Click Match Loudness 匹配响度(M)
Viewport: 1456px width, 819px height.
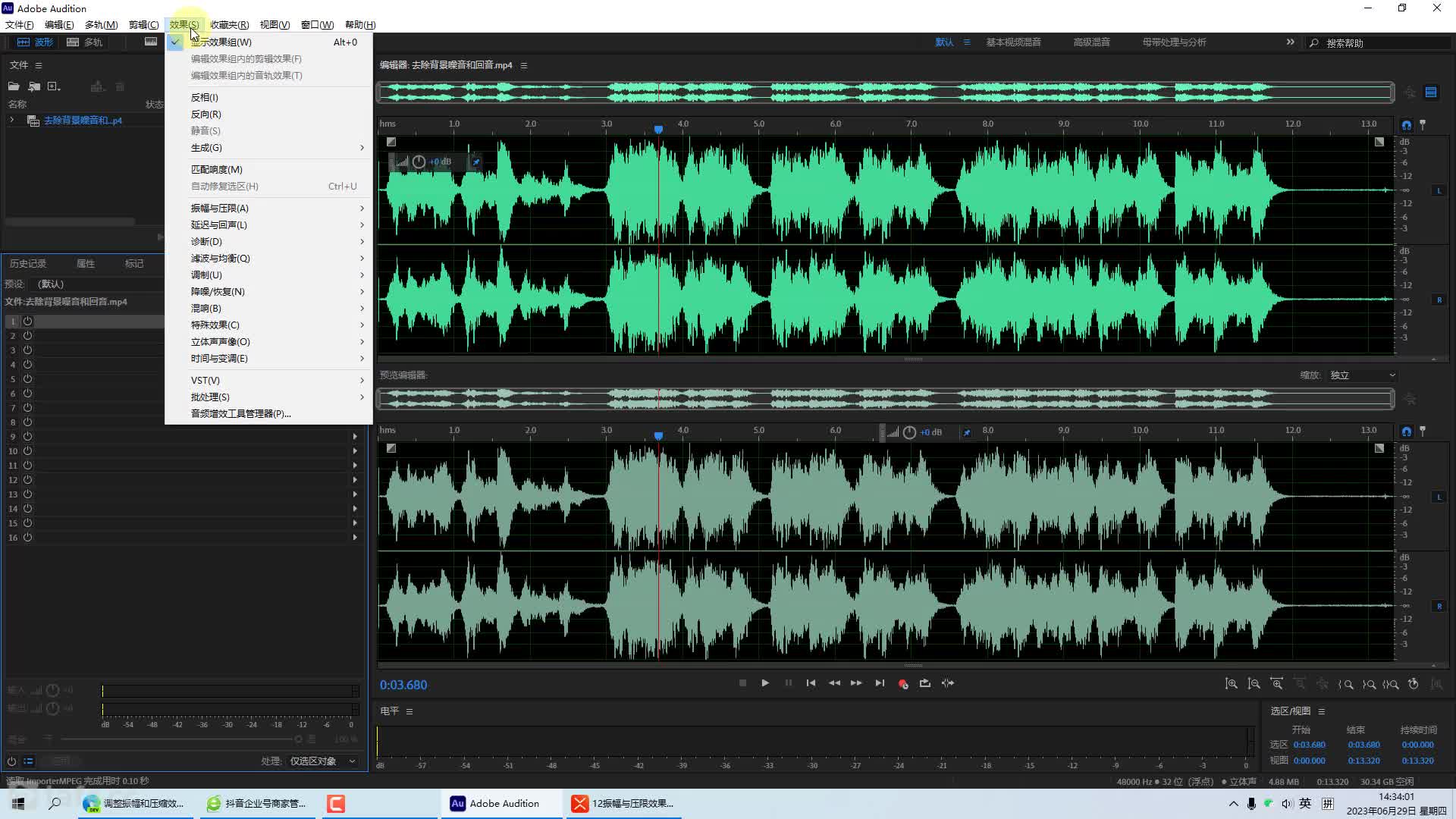(x=268, y=169)
